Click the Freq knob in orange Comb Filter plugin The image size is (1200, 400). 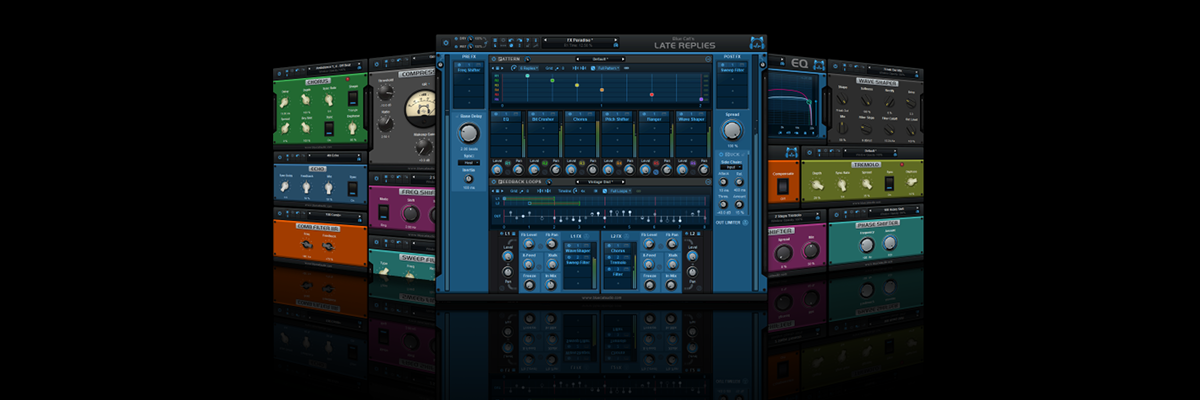coord(307,245)
